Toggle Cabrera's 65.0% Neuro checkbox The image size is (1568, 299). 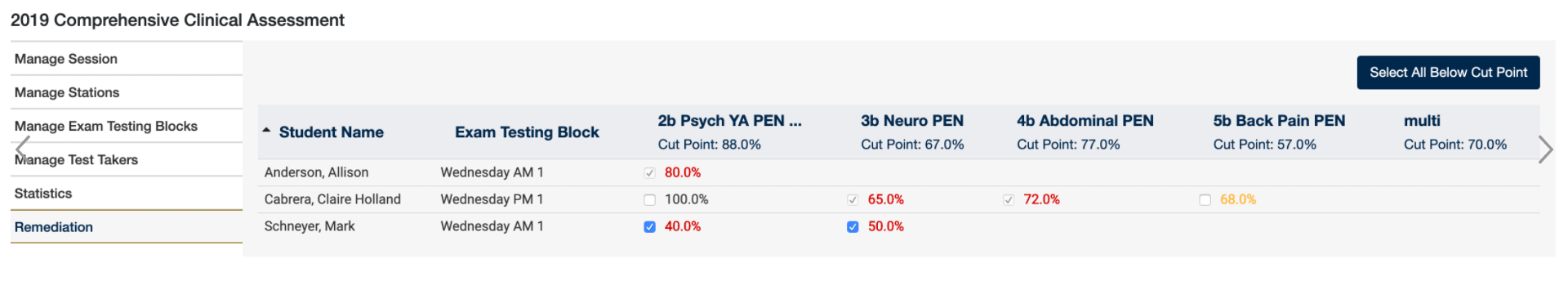pos(853,200)
